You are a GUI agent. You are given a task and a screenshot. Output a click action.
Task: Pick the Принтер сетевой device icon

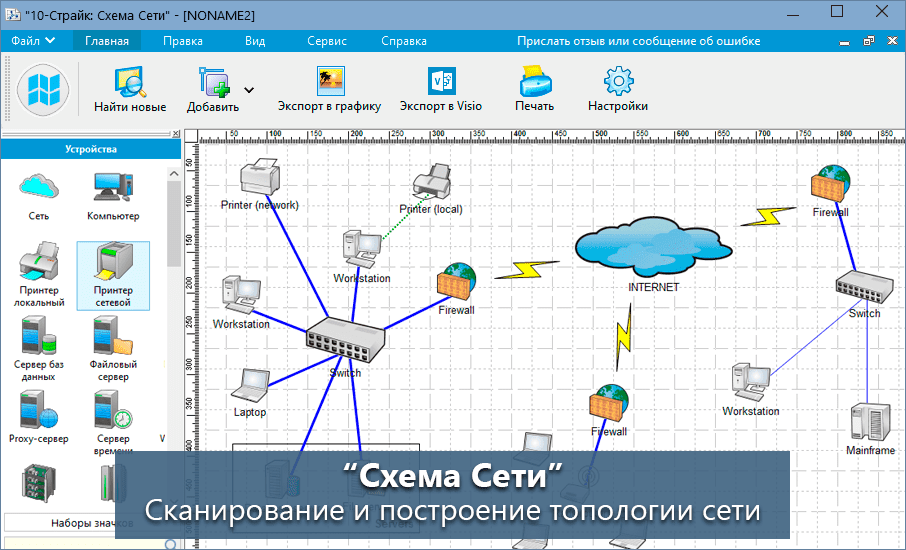pyautogui.click(x=112, y=264)
